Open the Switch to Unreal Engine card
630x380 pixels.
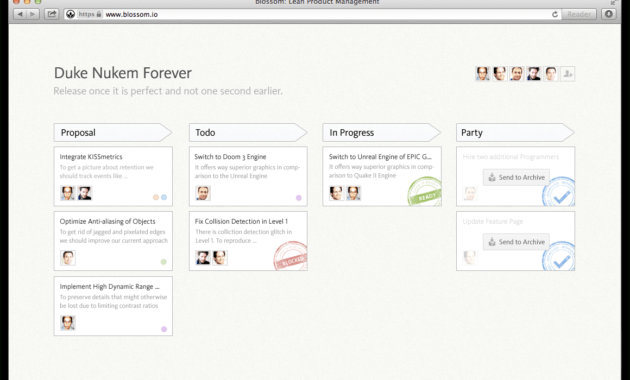pos(382,176)
